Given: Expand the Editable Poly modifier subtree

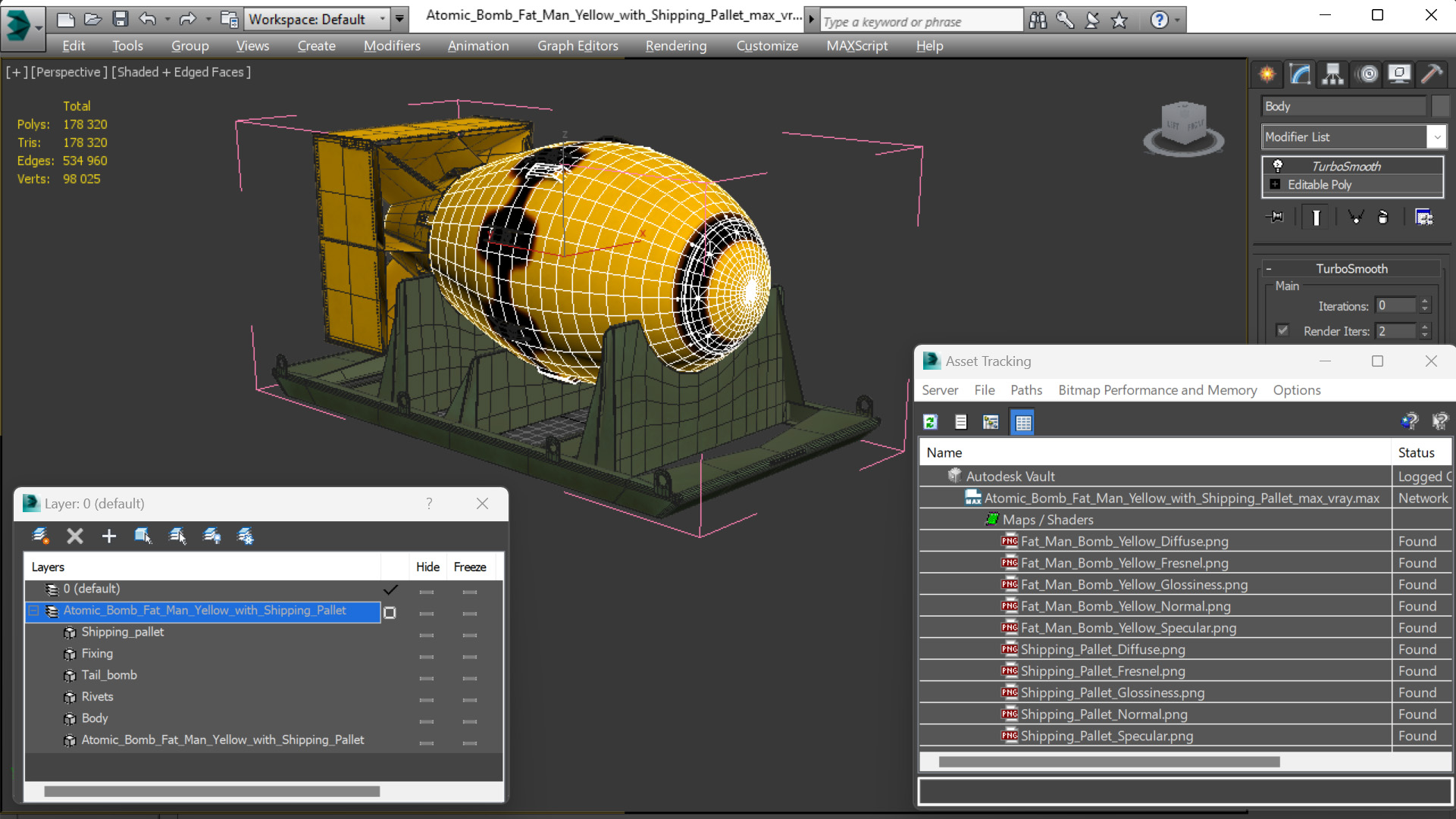Looking at the screenshot, I should [1275, 184].
